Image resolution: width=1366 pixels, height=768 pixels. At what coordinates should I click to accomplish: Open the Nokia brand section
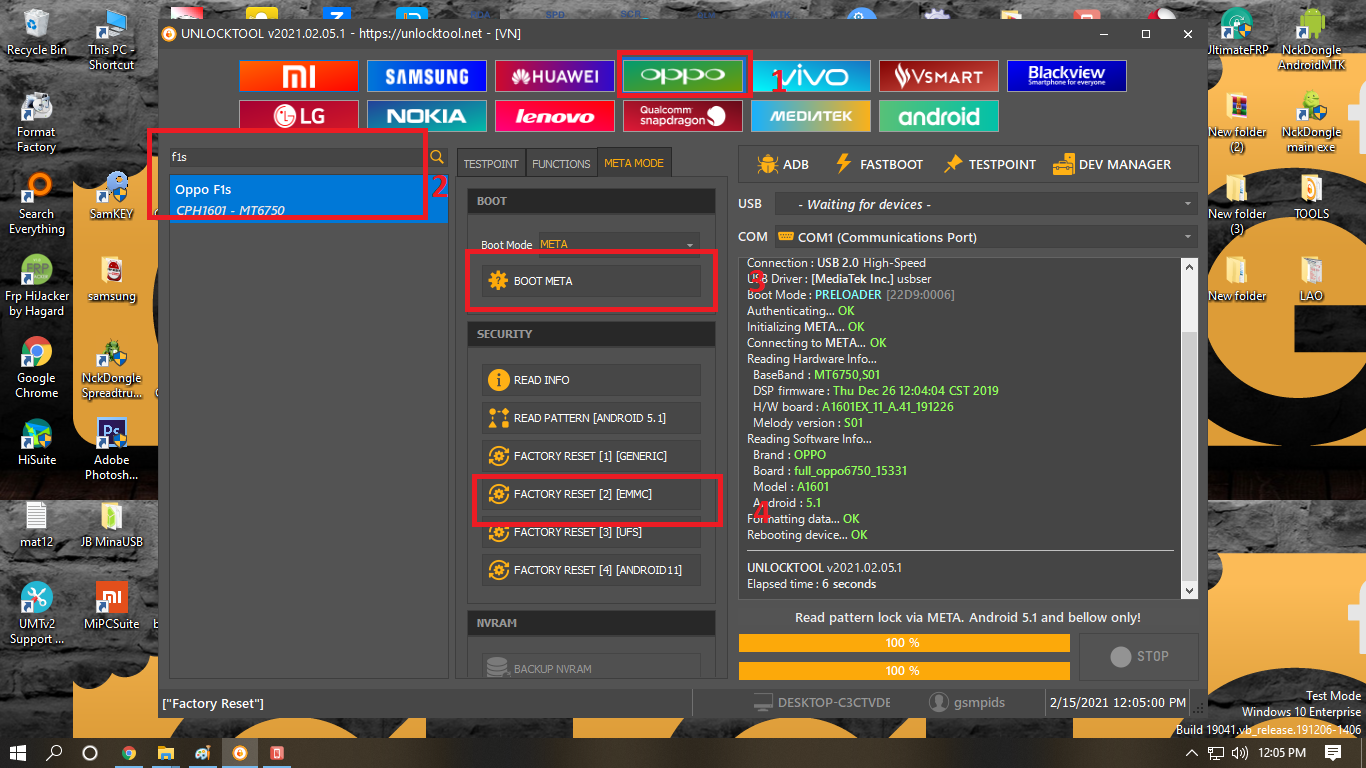point(427,116)
